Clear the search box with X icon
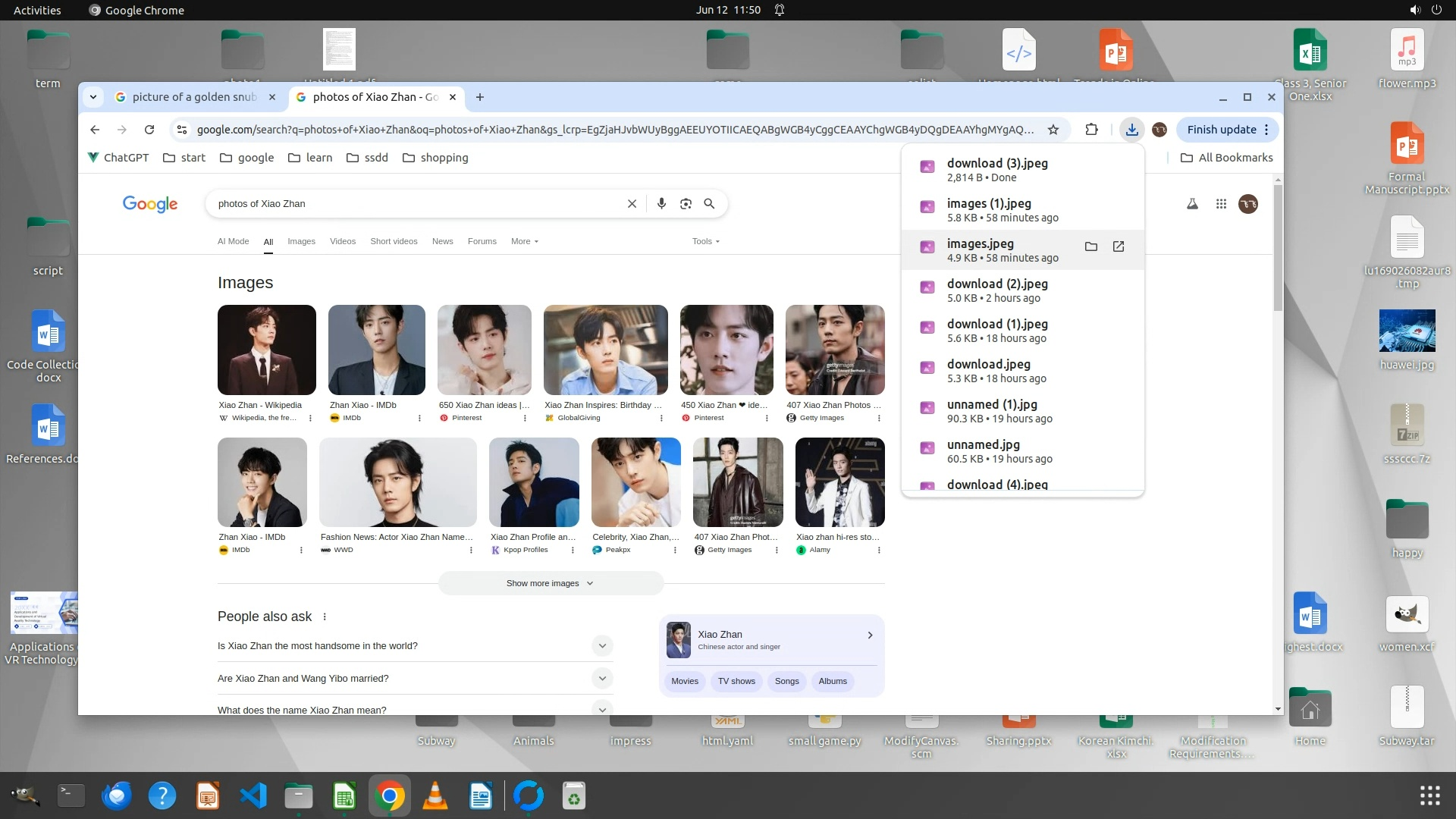 [632, 204]
